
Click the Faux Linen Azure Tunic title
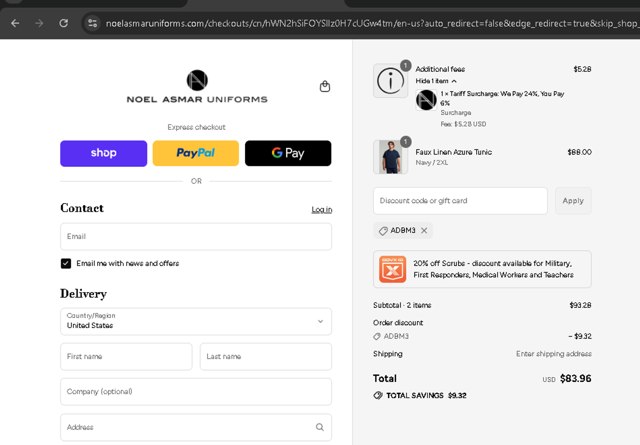tap(453, 152)
